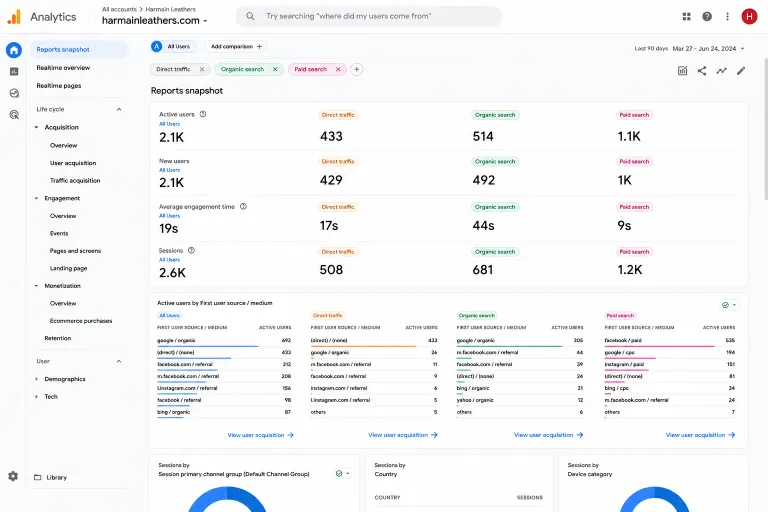Remove the Direct traffic comparison chip

coord(202,70)
